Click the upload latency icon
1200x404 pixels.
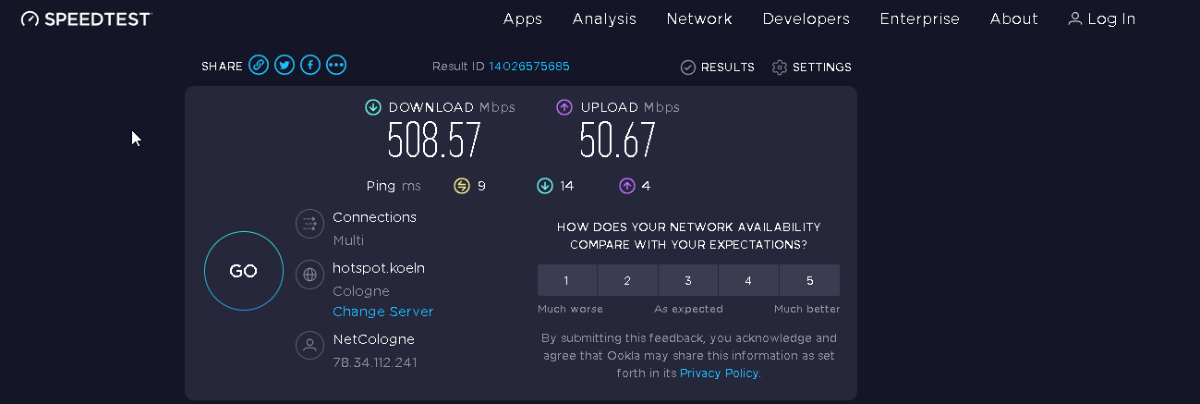(x=627, y=185)
